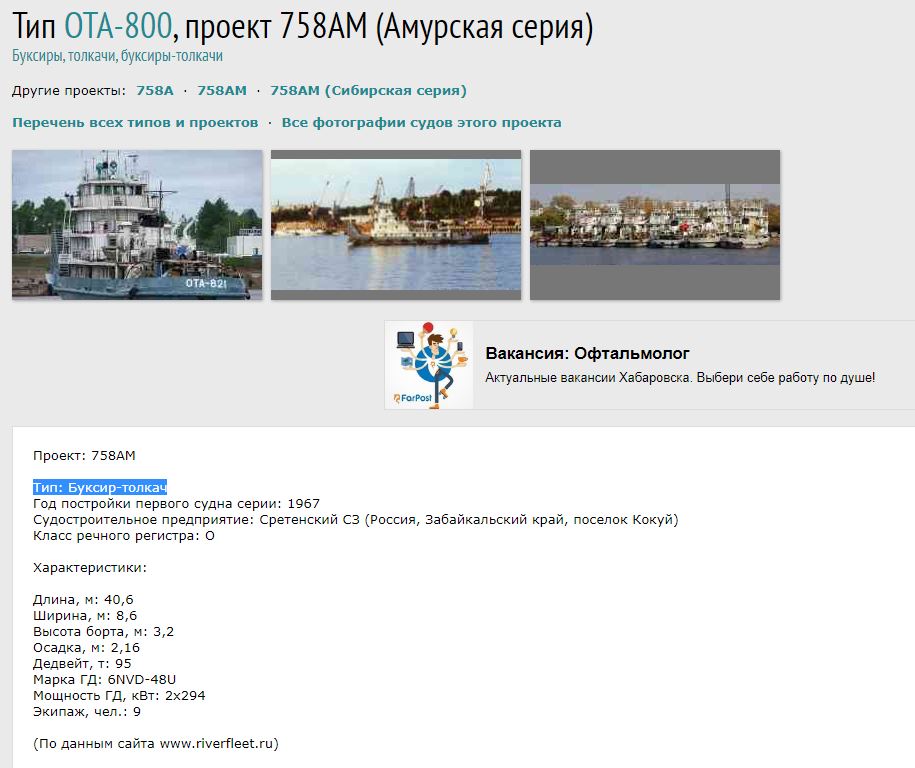Open Перечень всех типов и проектов

click(x=135, y=123)
